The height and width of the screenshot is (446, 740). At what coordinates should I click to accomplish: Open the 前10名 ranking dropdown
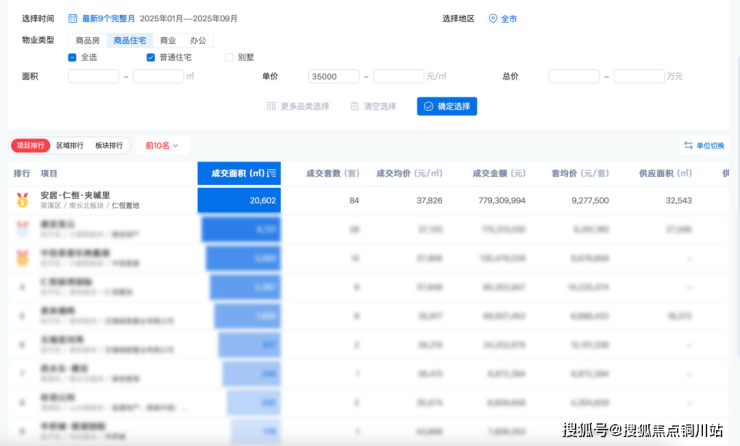(x=162, y=146)
